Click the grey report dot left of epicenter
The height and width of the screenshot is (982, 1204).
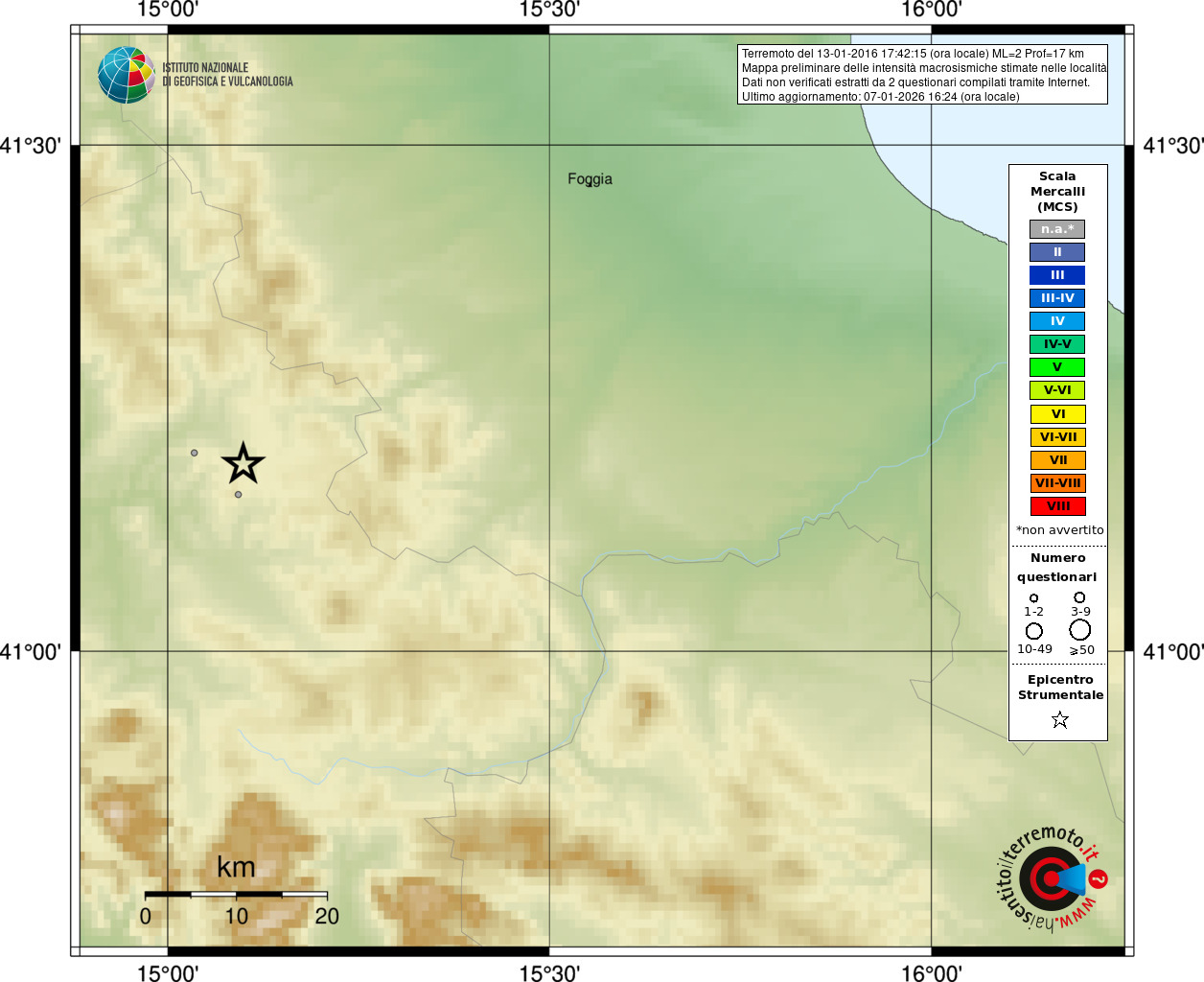(195, 453)
